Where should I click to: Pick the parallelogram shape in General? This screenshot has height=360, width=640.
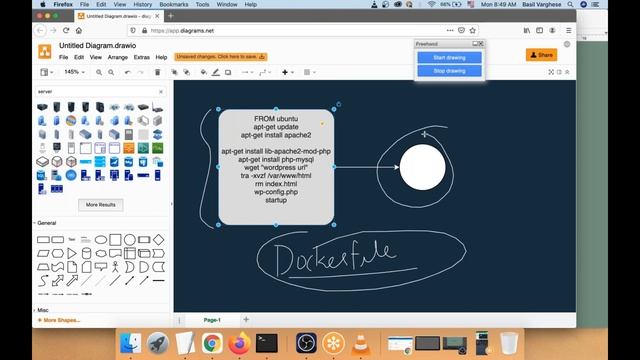point(43,253)
